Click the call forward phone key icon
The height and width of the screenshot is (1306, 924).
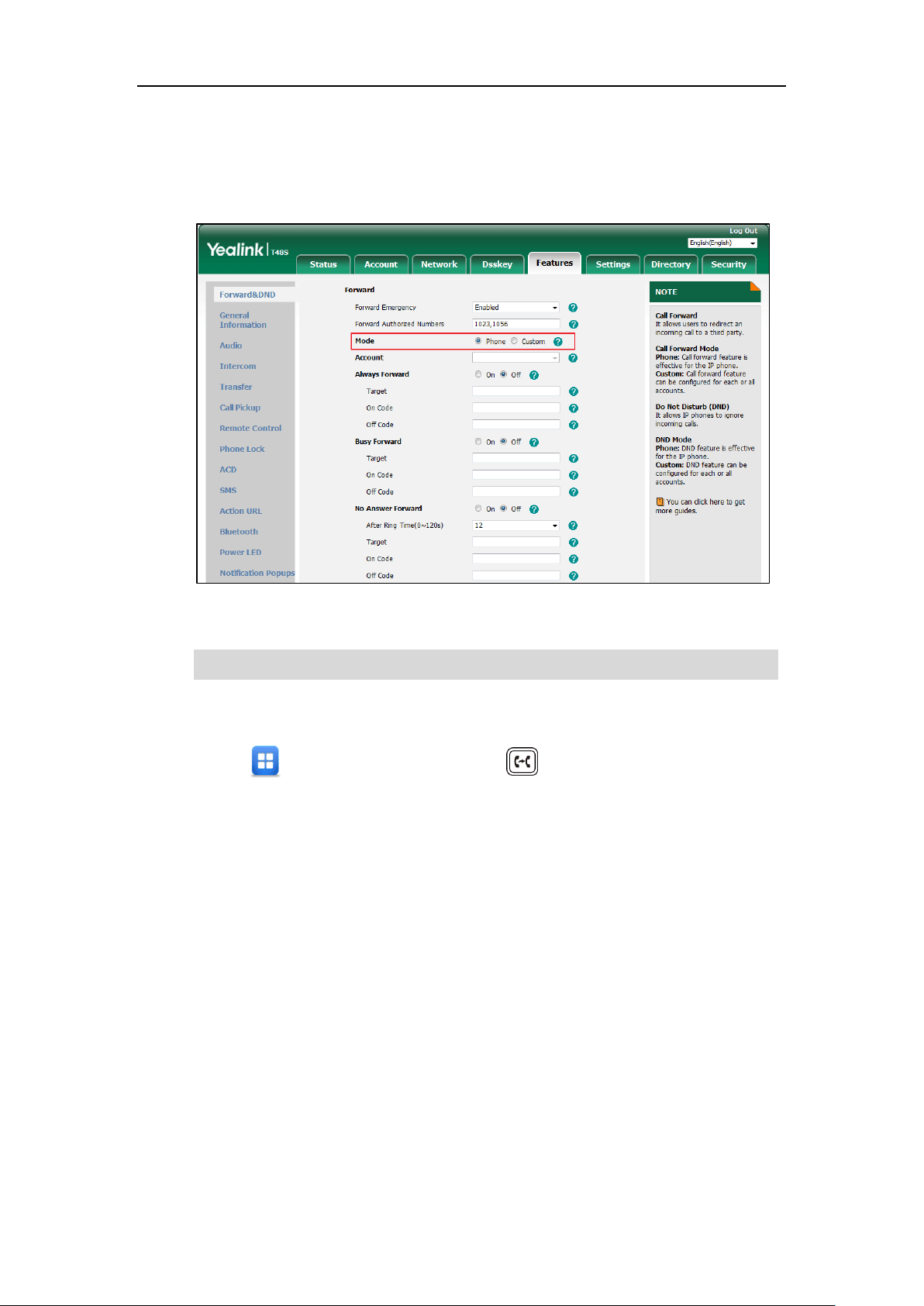click(522, 762)
